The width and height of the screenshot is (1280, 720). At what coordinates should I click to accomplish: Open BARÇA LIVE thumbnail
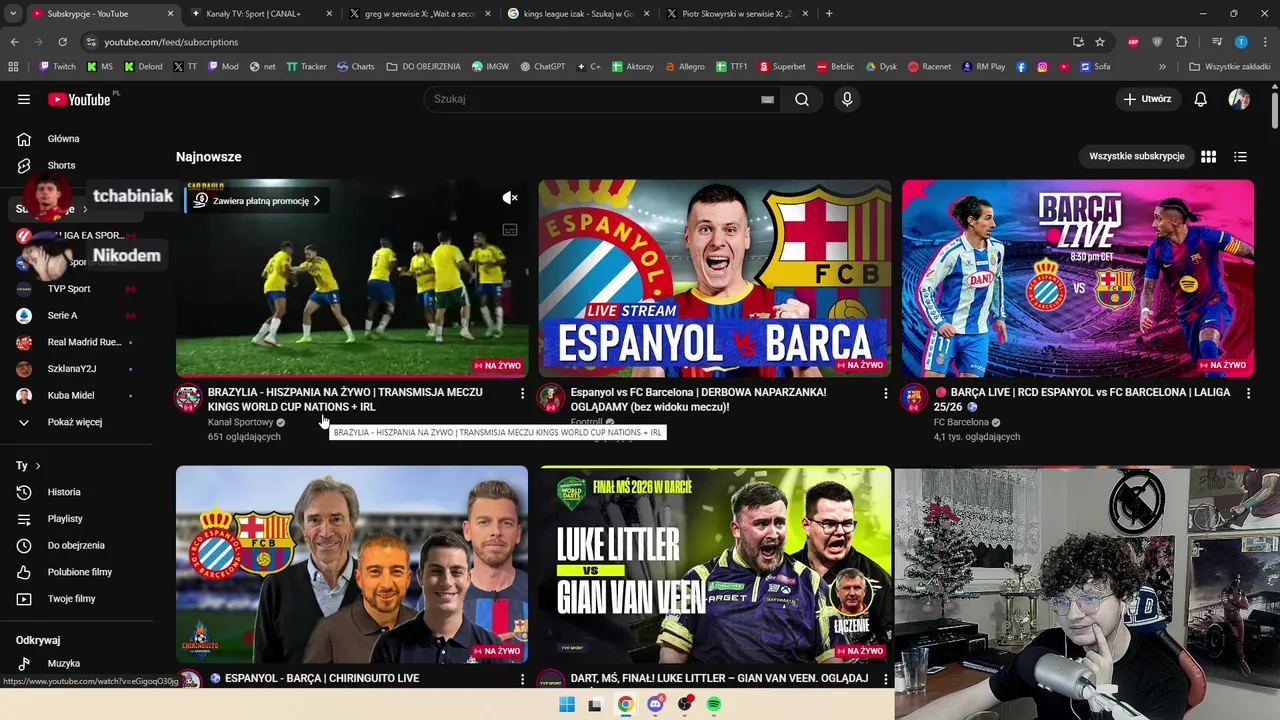pyautogui.click(x=1078, y=278)
